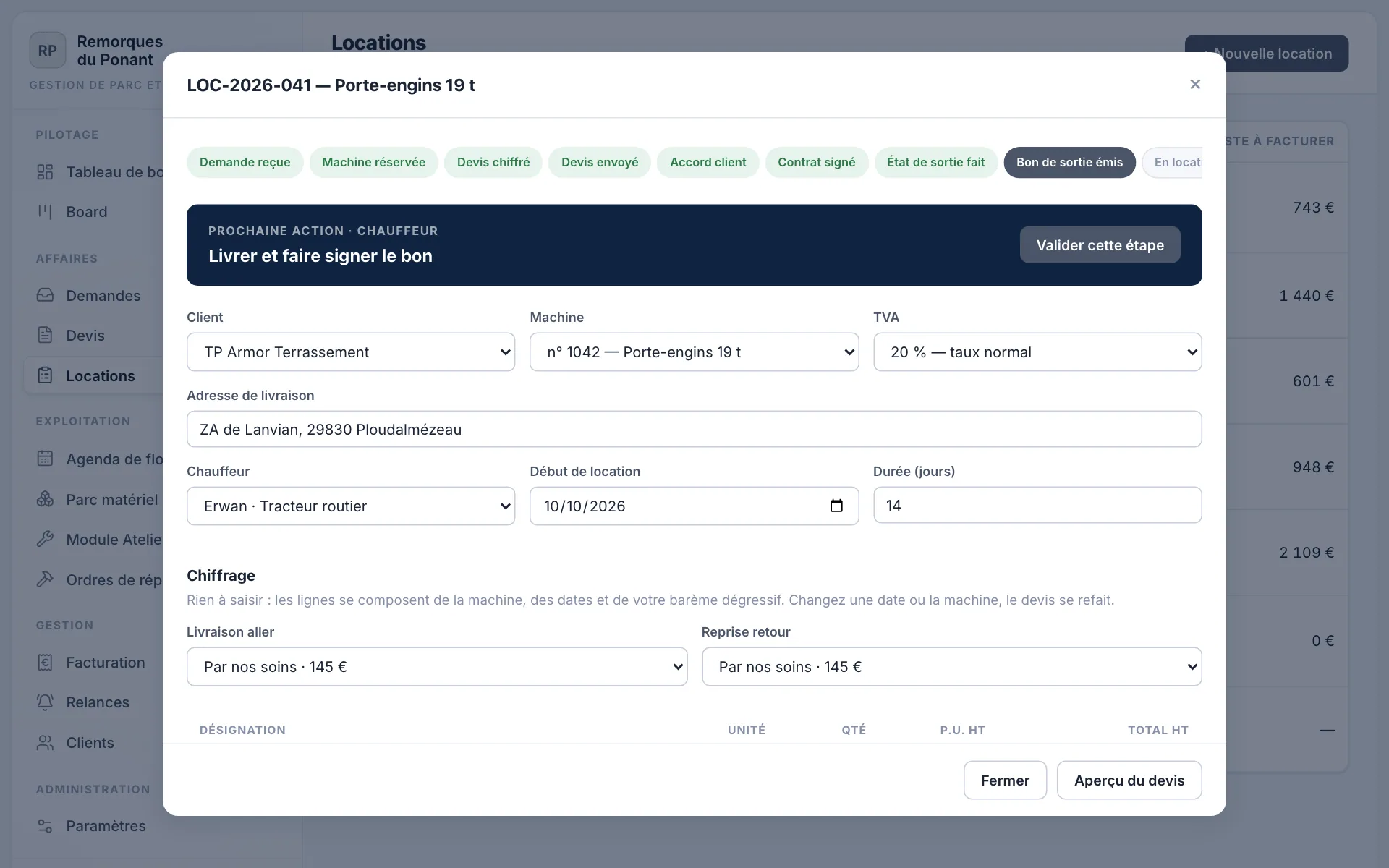This screenshot has height=868, width=1389.
Task: Open the Livraison aller dropdown
Action: [x=437, y=667]
